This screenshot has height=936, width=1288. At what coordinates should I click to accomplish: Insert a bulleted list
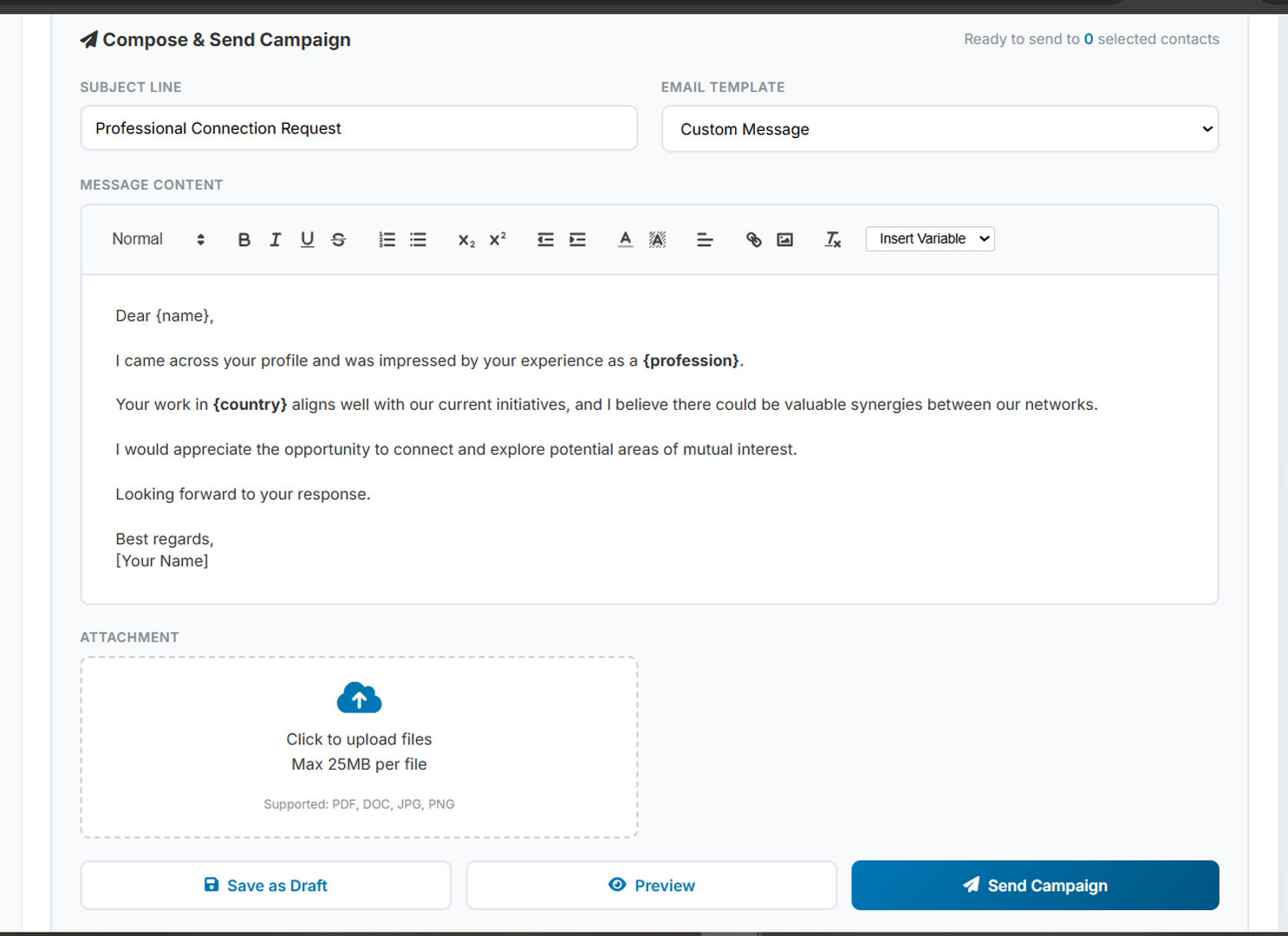click(x=419, y=240)
